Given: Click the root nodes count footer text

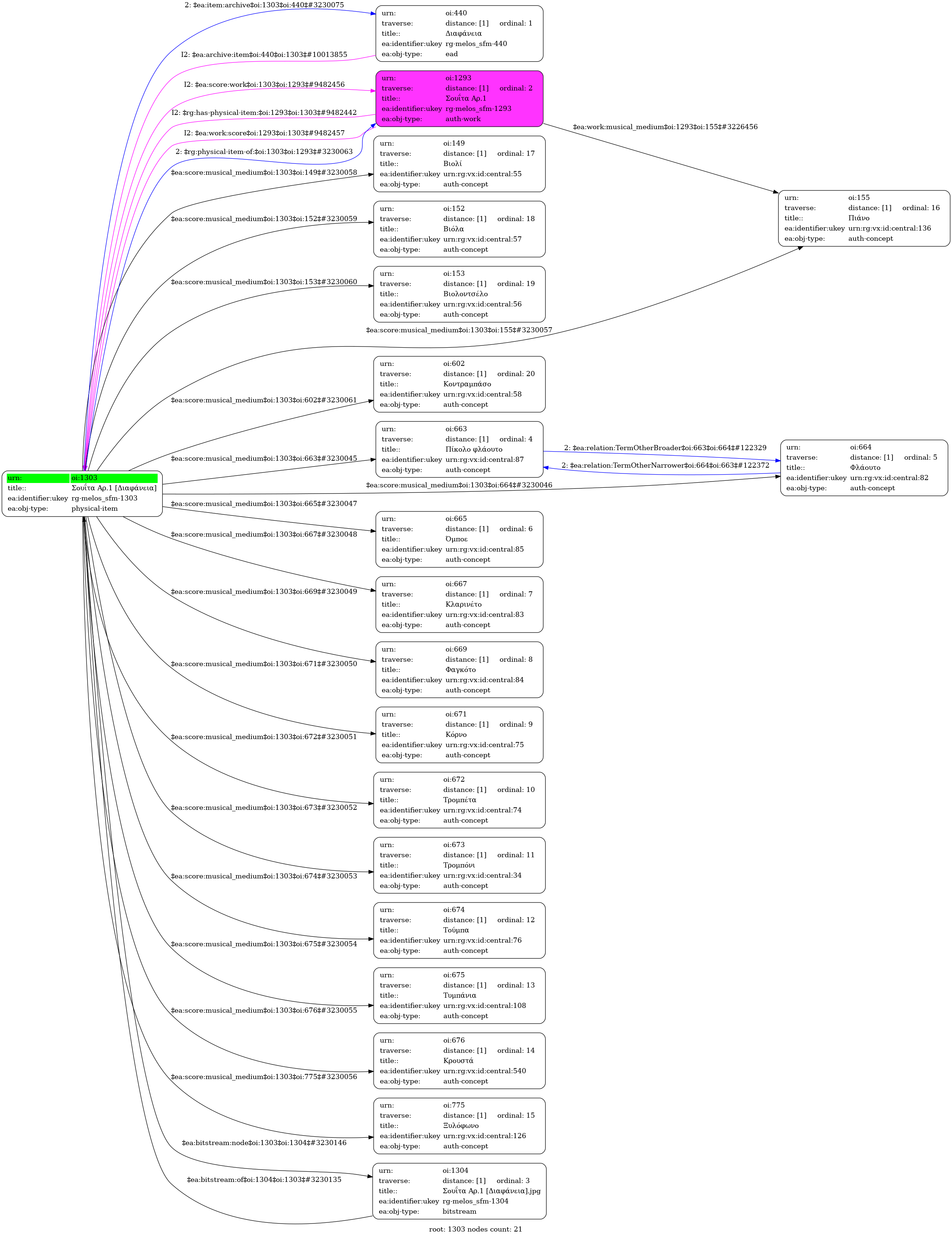Looking at the screenshot, I should (x=475, y=1229).
